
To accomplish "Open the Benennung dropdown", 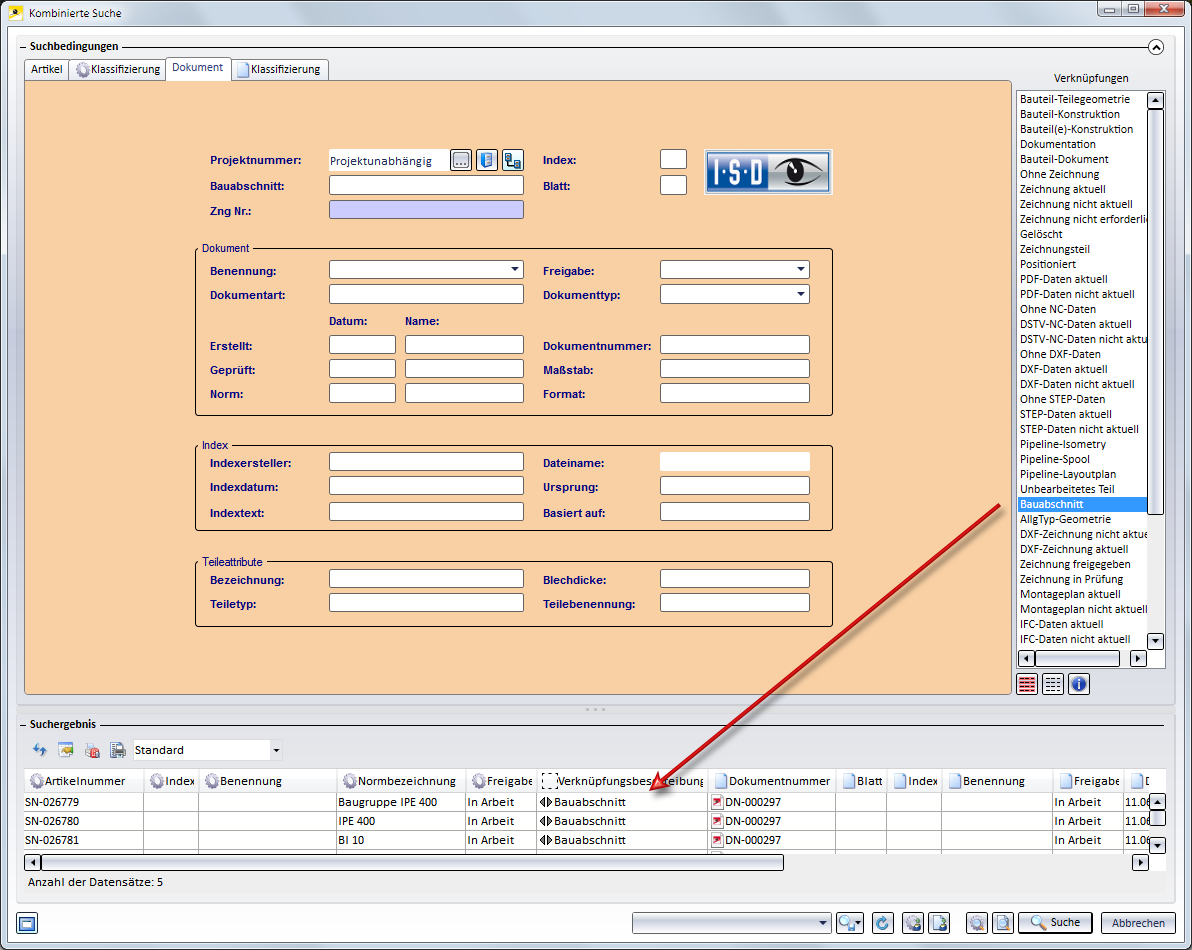I will (x=515, y=269).
